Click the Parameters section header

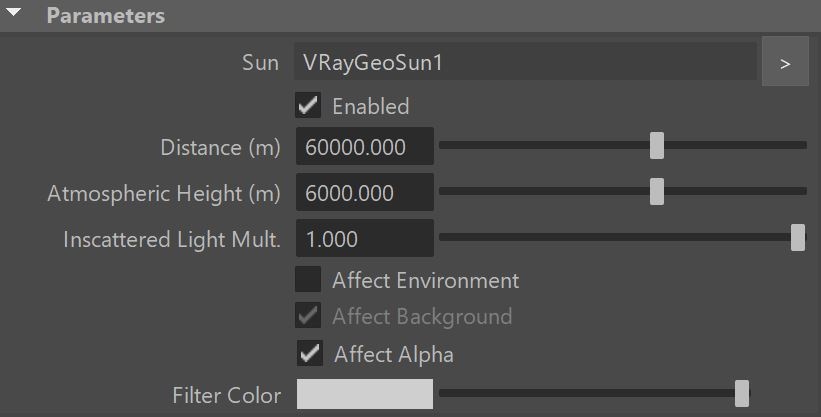click(x=410, y=16)
